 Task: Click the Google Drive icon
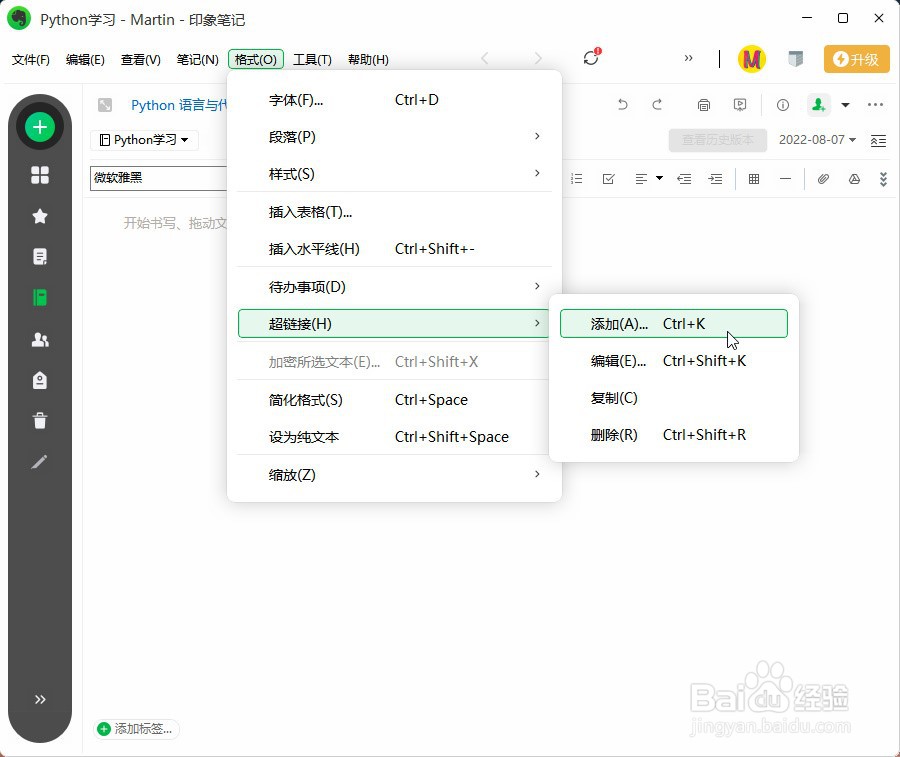tap(854, 179)
